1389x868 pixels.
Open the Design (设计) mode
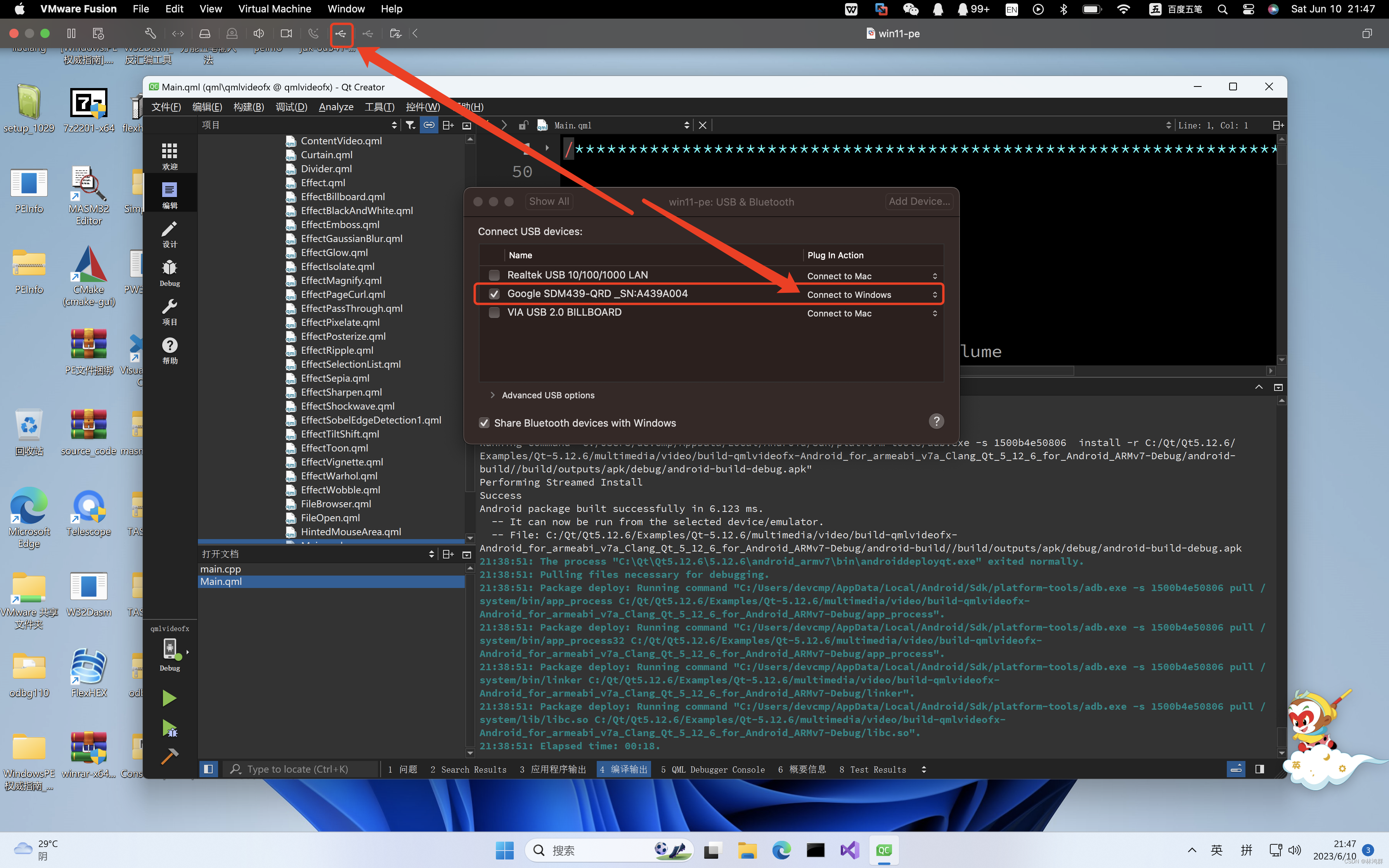coord(170,234)
